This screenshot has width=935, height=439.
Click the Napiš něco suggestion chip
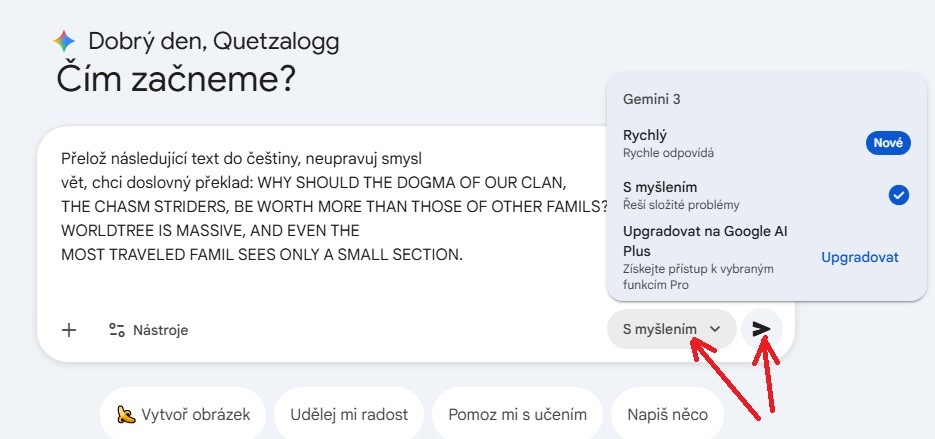click(x=667, y=414)
